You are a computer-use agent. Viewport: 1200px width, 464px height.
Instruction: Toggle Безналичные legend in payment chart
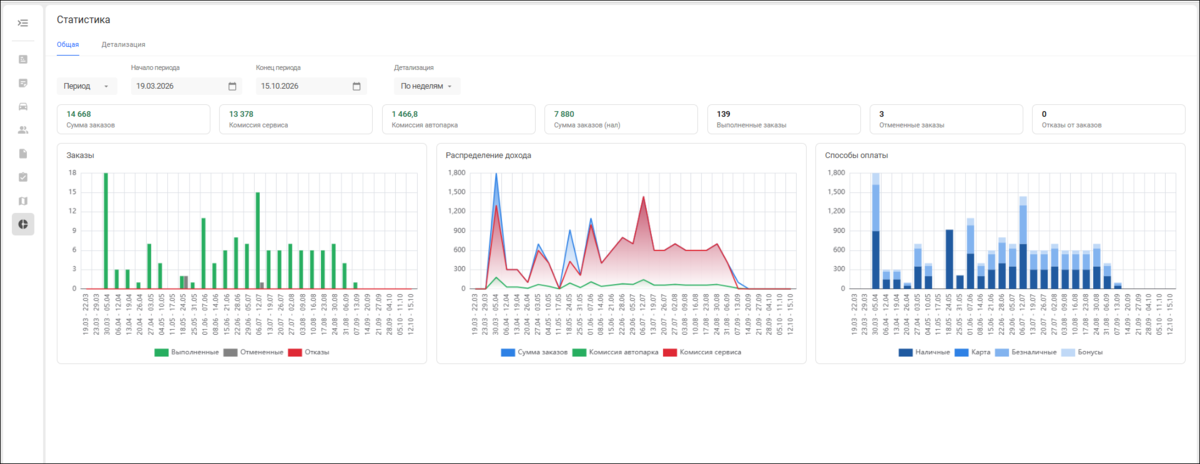(x=1028, y=352)
